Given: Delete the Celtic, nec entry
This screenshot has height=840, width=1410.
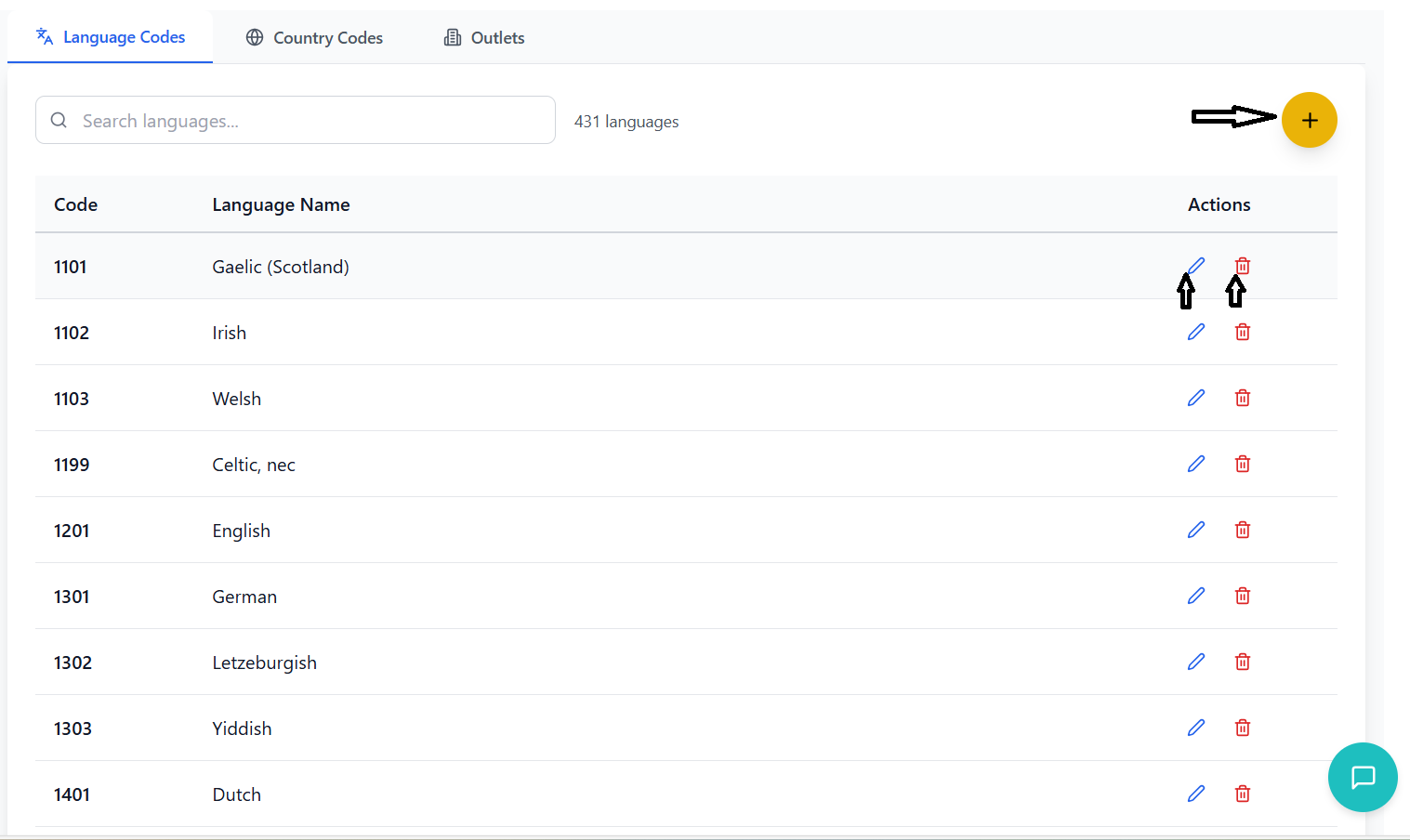Looking at the screenshot, I should (x=1243, y=464).
